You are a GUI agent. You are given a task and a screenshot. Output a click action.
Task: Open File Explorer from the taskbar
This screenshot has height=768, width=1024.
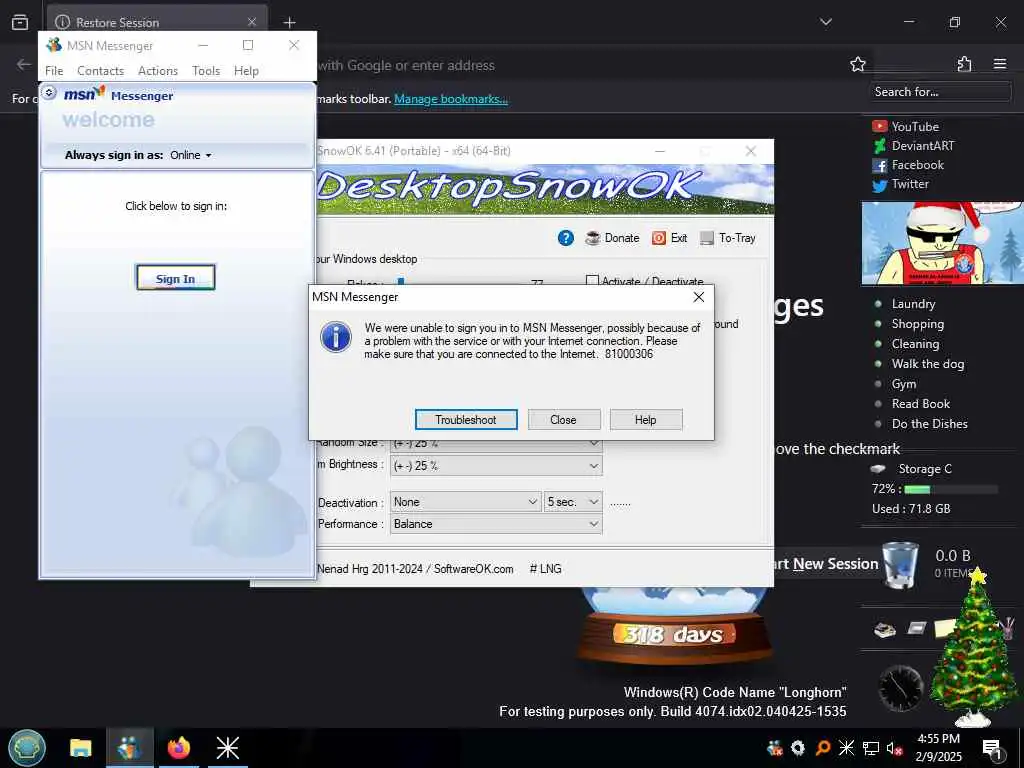click(81, 748)
